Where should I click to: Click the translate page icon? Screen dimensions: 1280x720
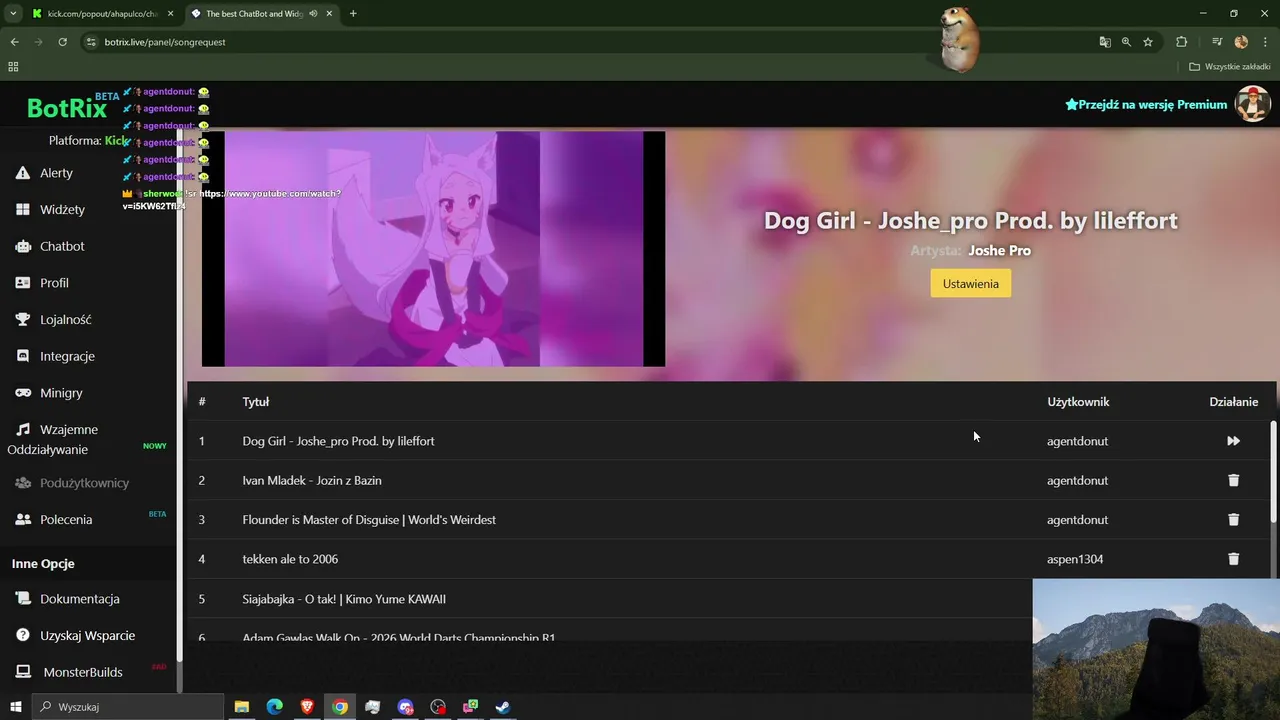pyautogui.click(x=1104, y=42)
